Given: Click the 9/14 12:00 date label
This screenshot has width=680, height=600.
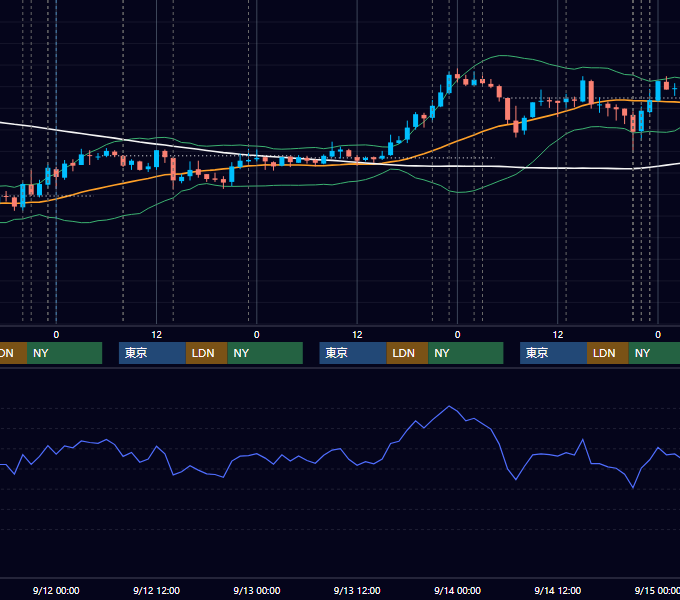Looking at the screenshot, I should [x=558, y=590].
